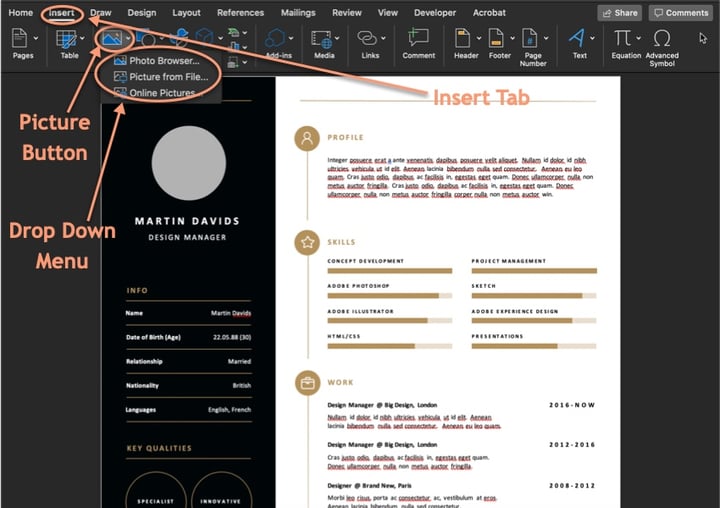Switch to the Draw tab
This screenshot has height=508, width=720.
coord(101,13)
